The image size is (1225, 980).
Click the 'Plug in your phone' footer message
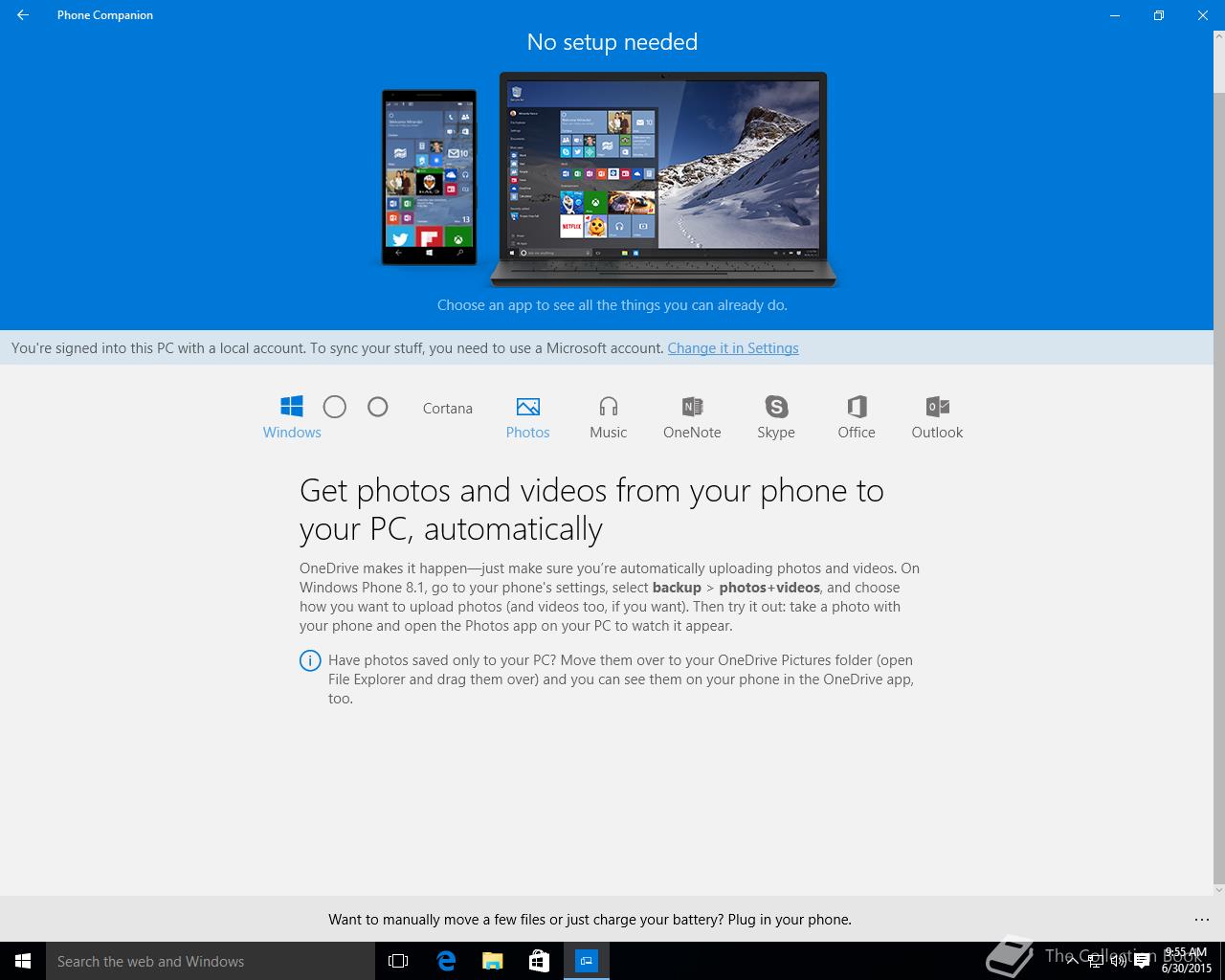click(590, 920)
